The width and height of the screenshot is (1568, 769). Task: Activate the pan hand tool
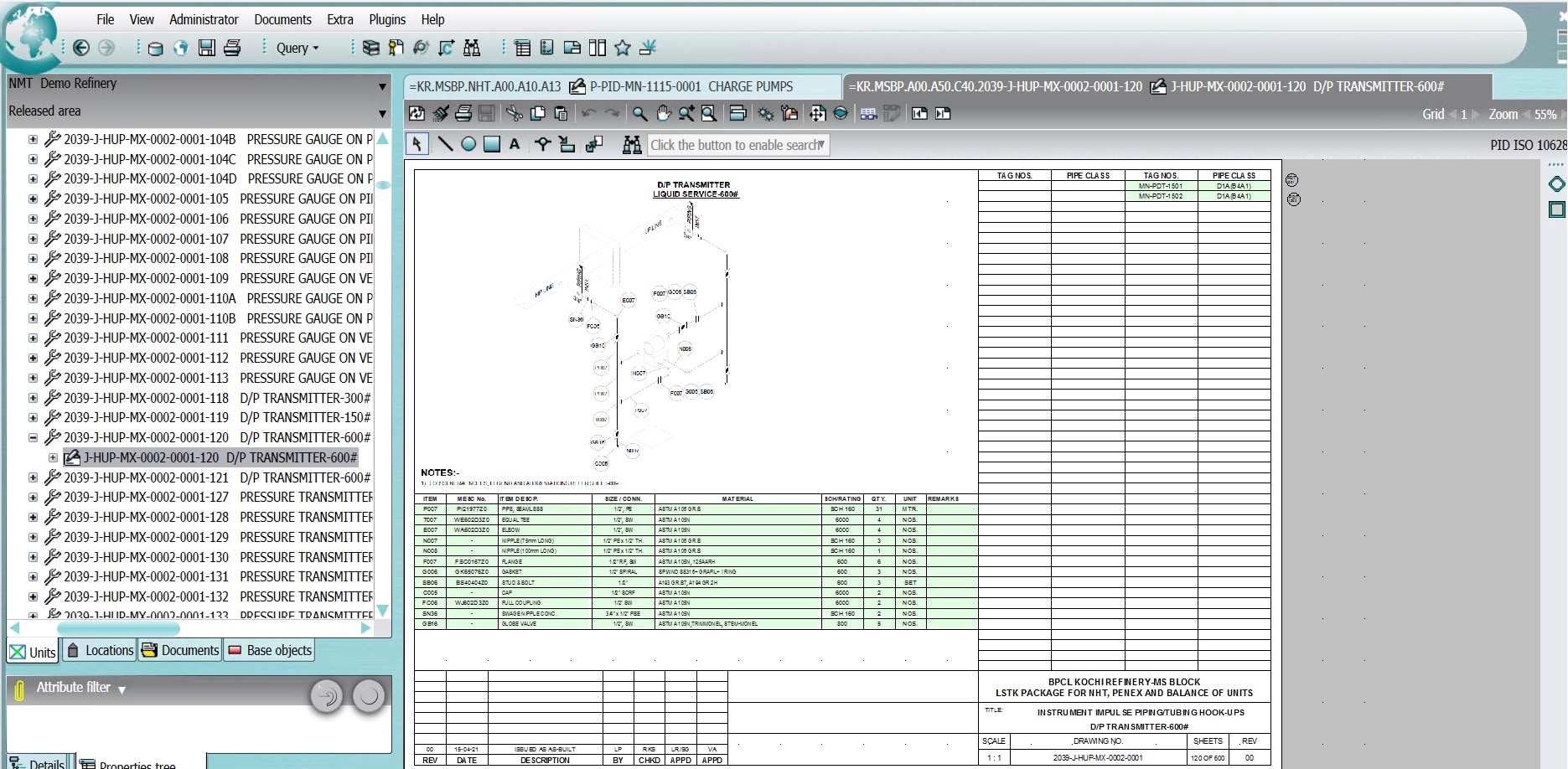click(663, 114)
